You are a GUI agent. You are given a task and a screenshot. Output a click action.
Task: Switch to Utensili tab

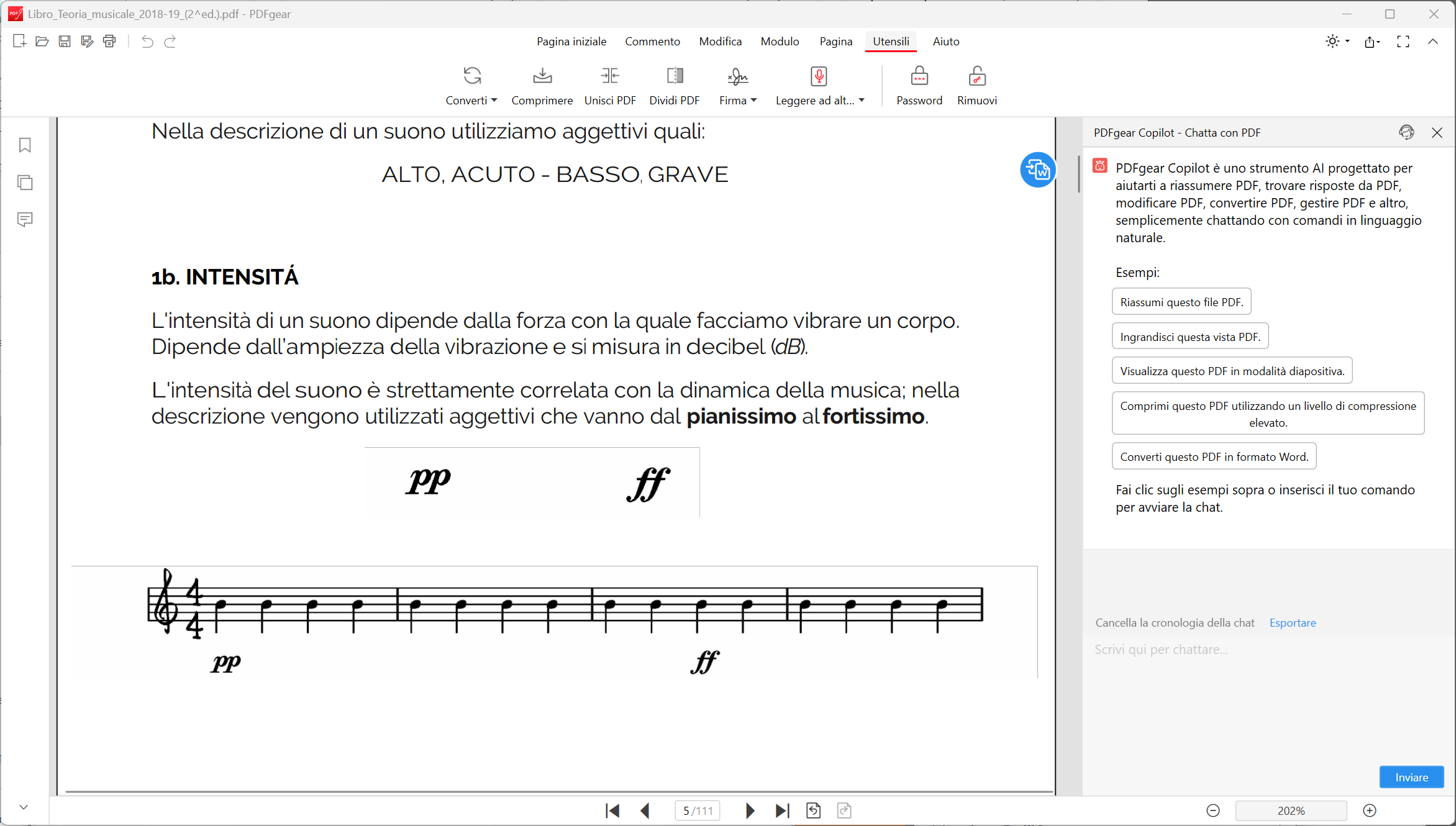tap(891, 42)
